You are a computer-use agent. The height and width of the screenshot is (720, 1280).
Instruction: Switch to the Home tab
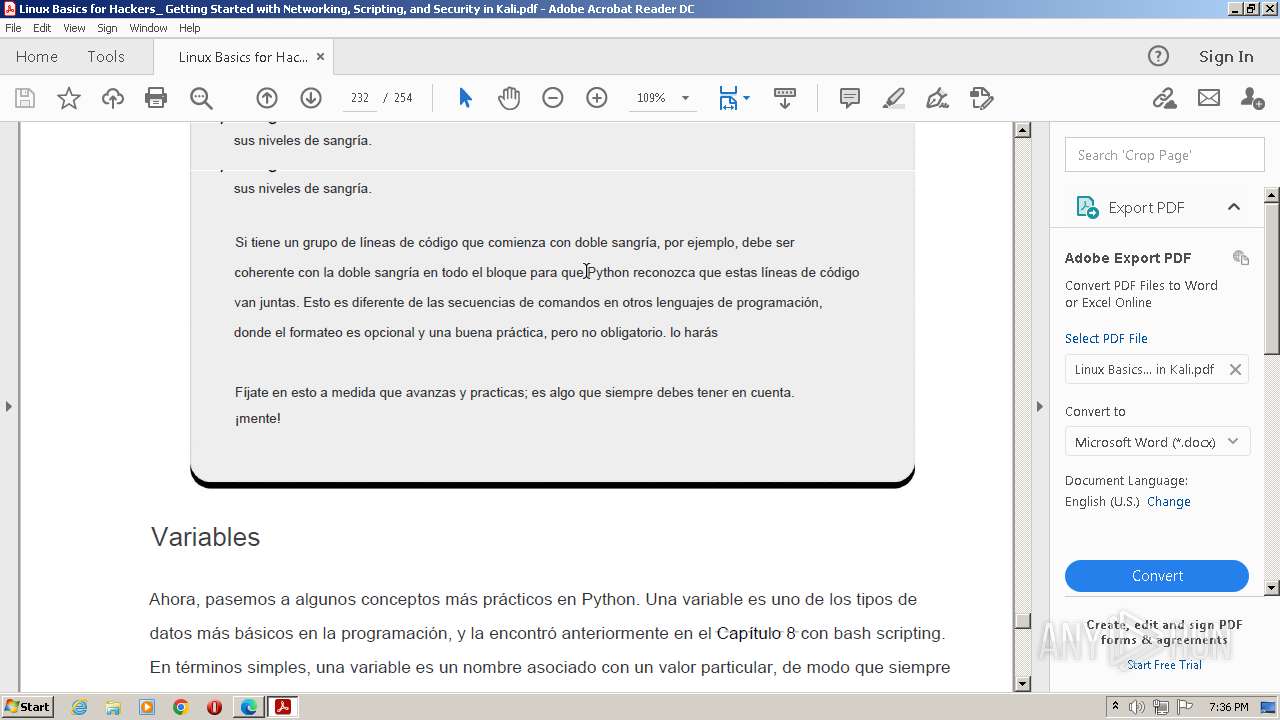[37, 57]
